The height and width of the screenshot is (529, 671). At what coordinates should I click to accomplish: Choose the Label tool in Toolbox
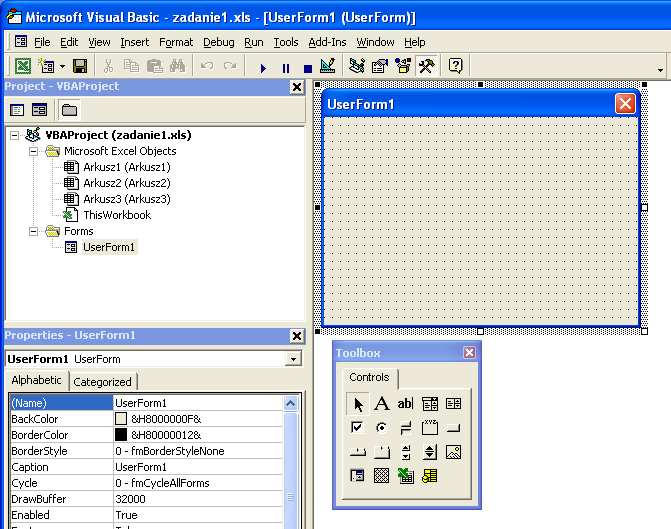(382, 404)
